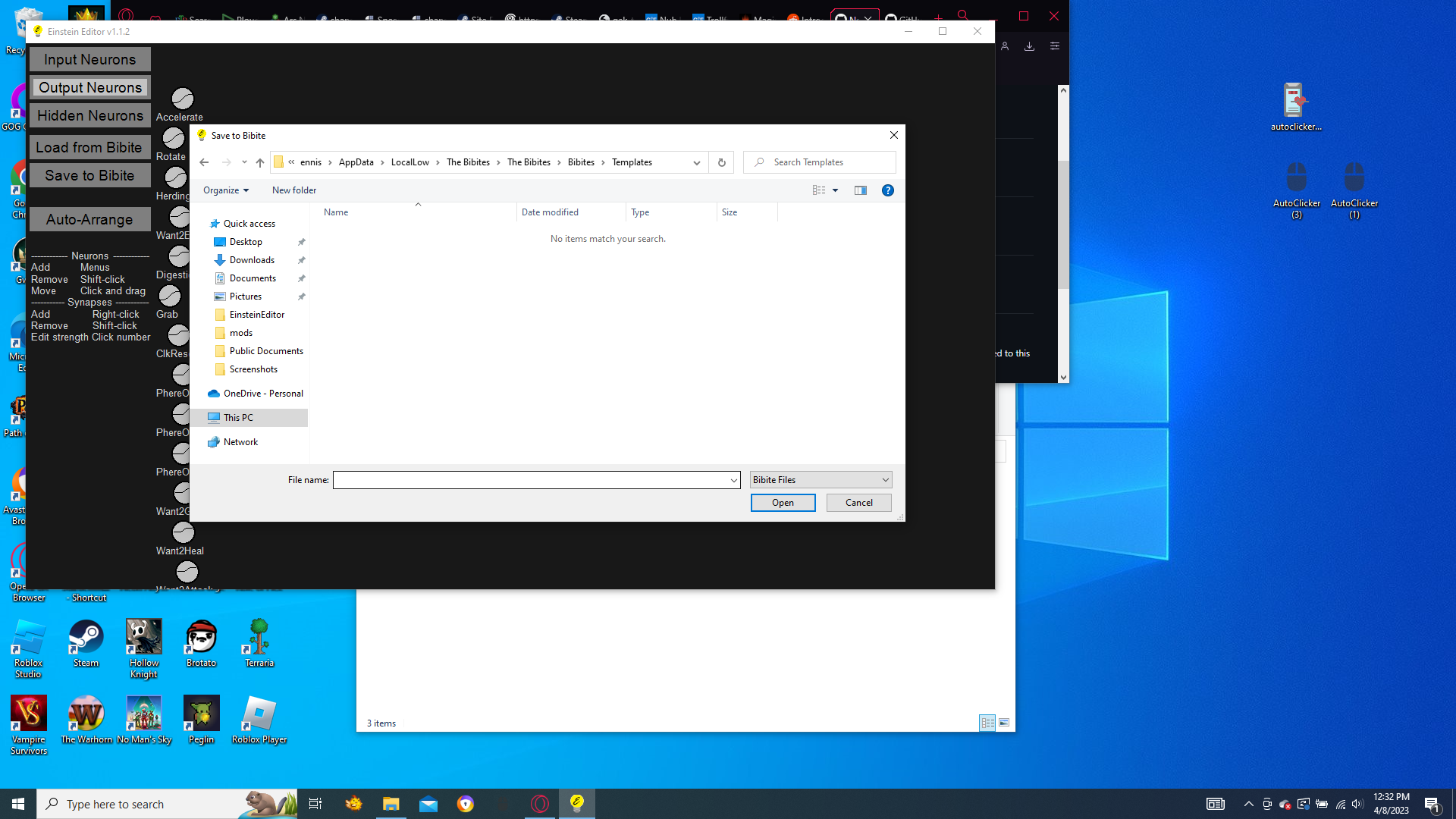Select the Herding neuron node
The height and width of the screenshot is (819, 1456).
(x=176, y=177)
